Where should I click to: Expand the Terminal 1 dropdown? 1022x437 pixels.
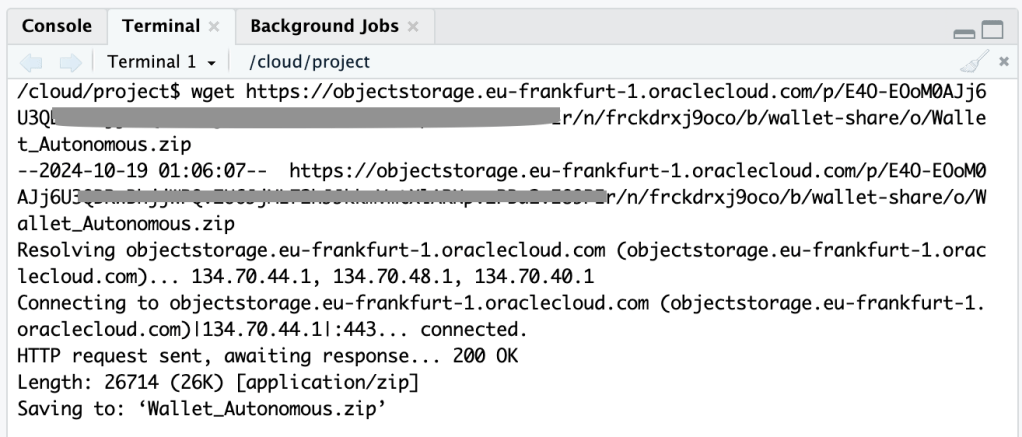[x=162, y=62]
